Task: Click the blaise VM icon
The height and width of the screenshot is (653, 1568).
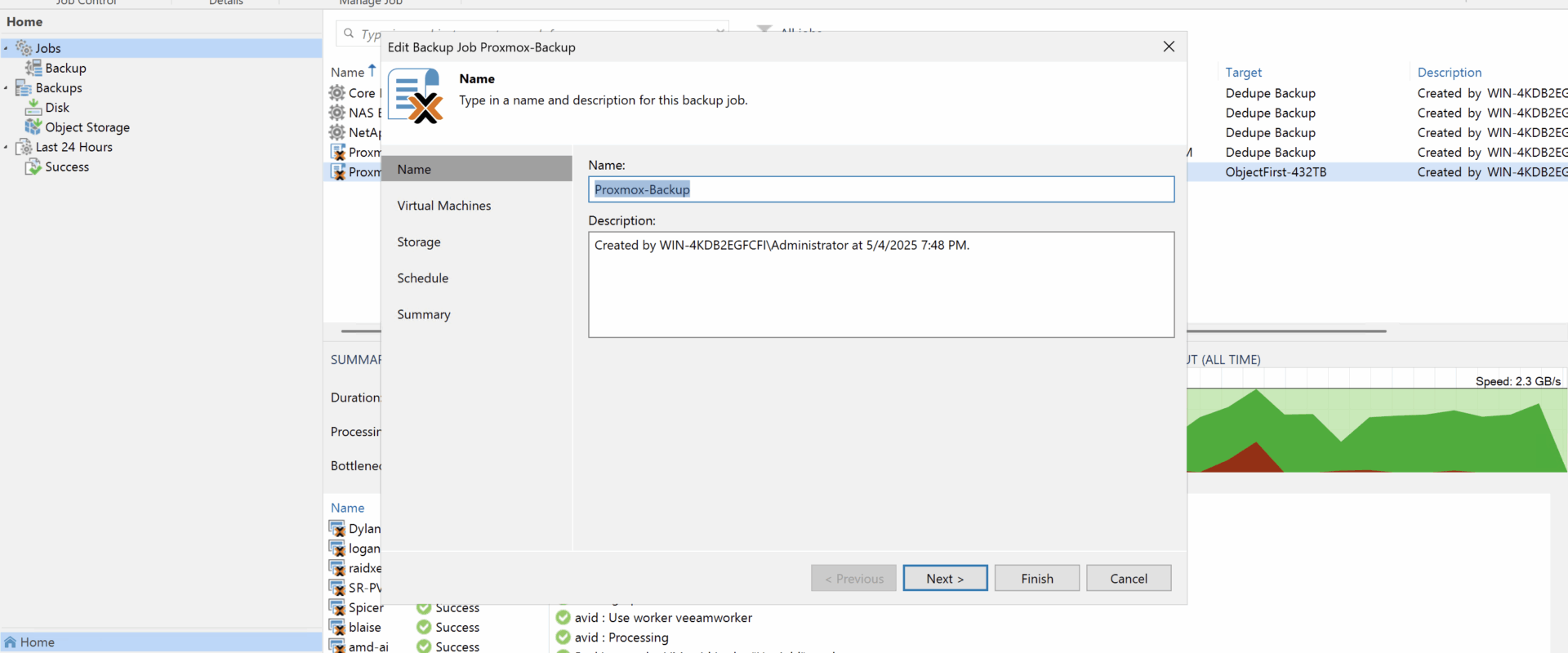Action: [337, 627]
